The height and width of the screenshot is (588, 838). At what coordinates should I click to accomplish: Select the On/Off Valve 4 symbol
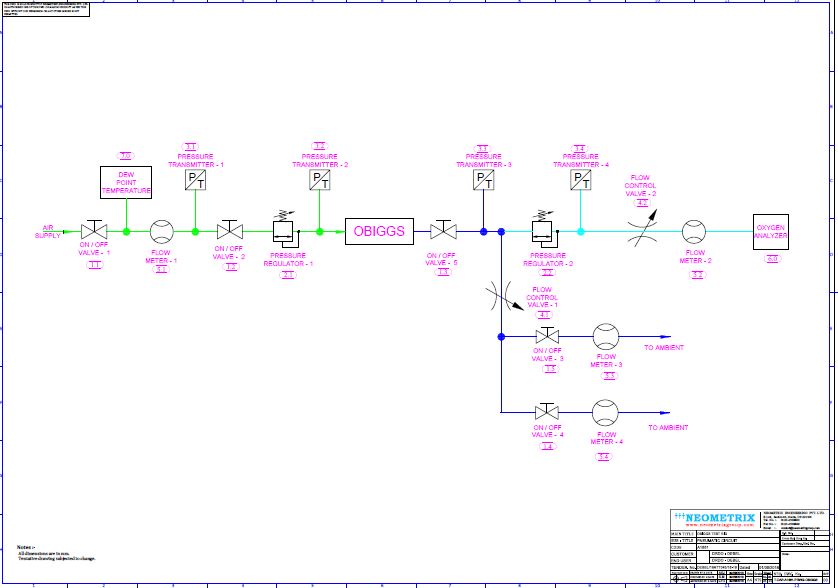546,411
